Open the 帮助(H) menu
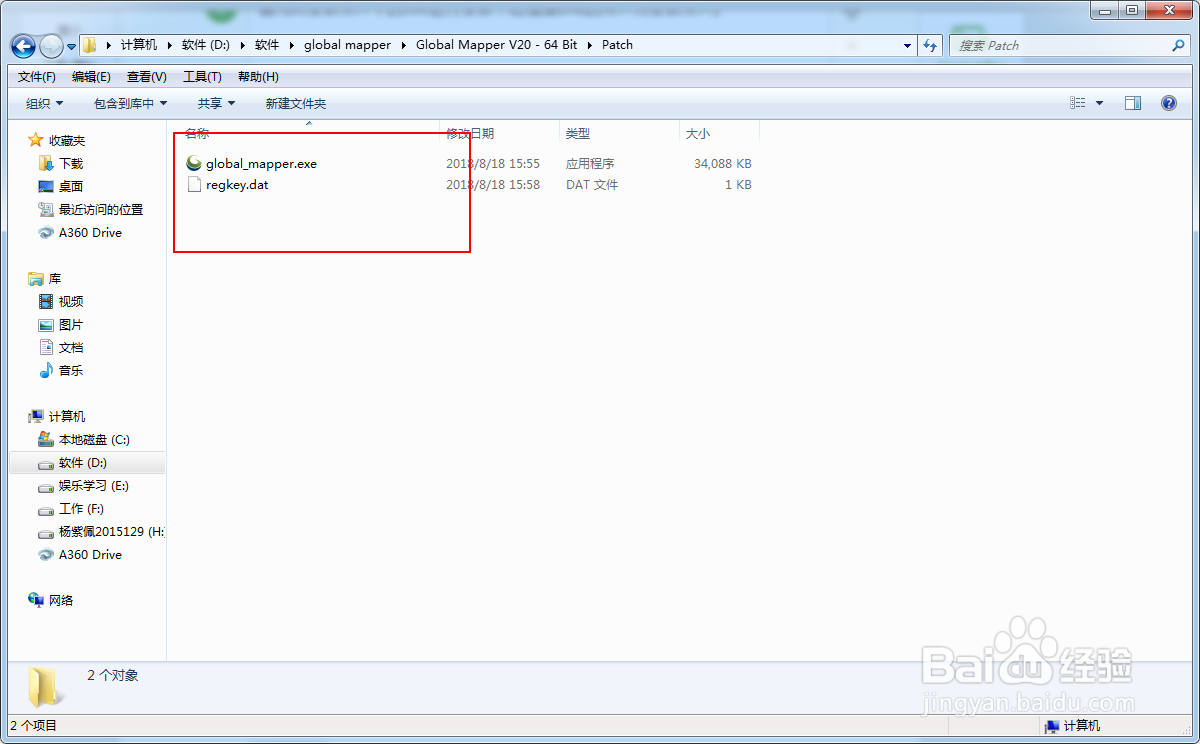 tap(258, 77)
